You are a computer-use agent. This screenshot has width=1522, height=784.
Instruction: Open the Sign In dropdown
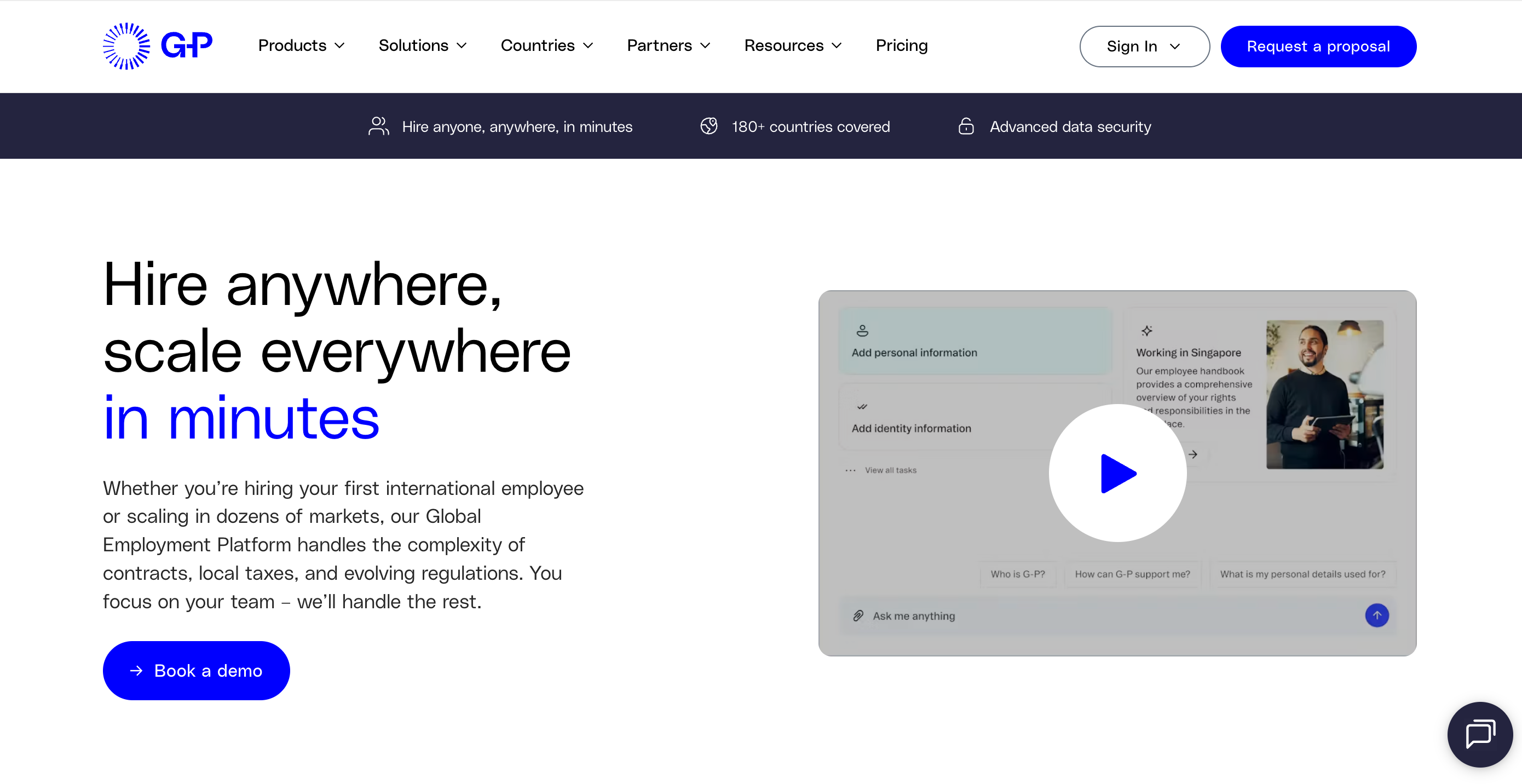(1144, 46)
